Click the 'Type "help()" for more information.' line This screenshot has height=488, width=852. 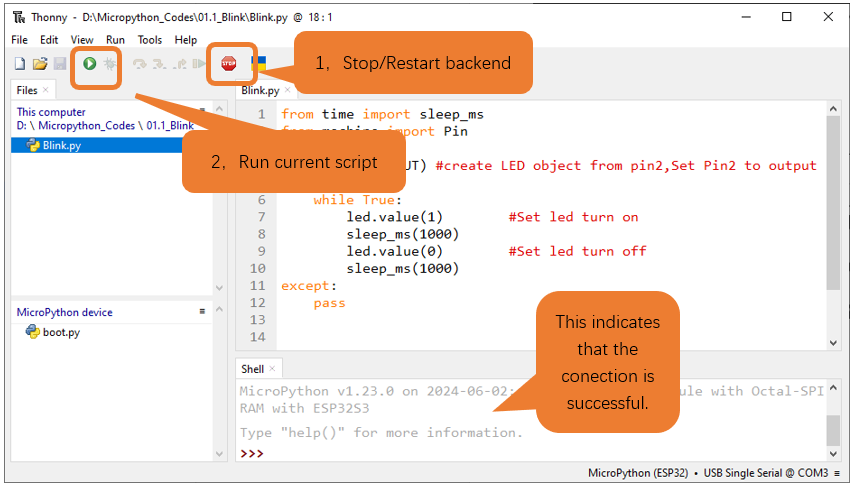pos(381,433)
